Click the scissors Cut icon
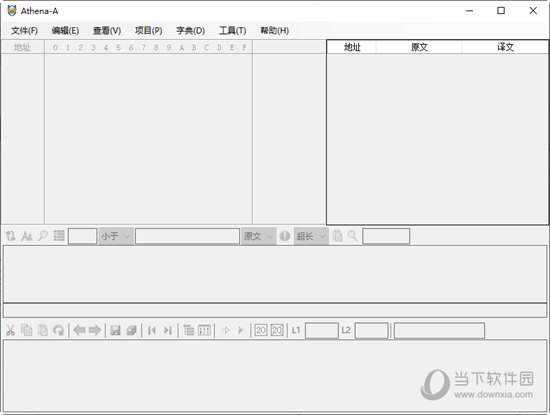Image resolution: width=550 pixels, height=415 pixels. point(11,330)
